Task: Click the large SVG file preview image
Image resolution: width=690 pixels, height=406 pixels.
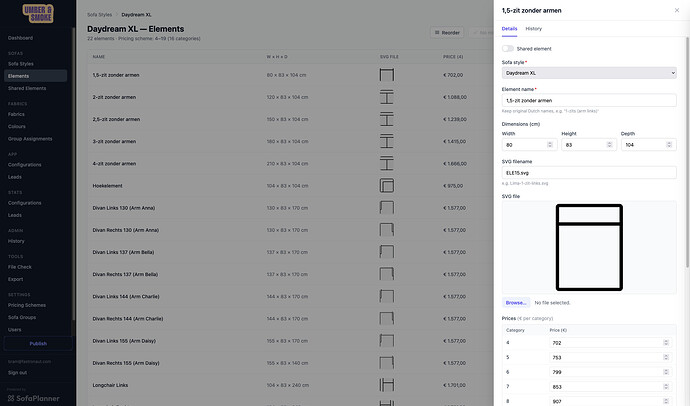Action: pos(589,247)
